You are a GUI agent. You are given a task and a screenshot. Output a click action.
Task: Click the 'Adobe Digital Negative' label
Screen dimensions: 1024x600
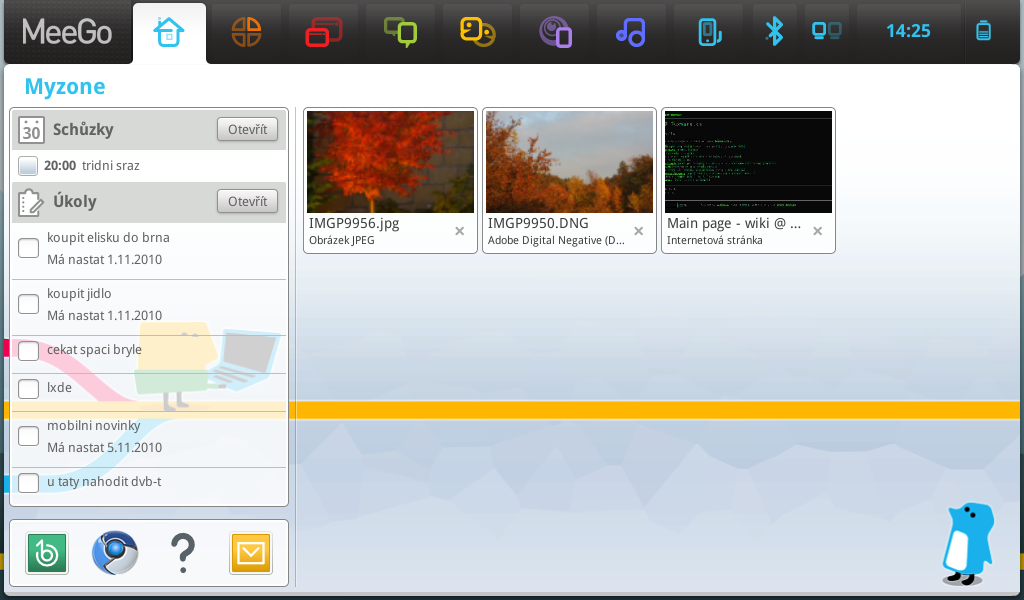556,240
